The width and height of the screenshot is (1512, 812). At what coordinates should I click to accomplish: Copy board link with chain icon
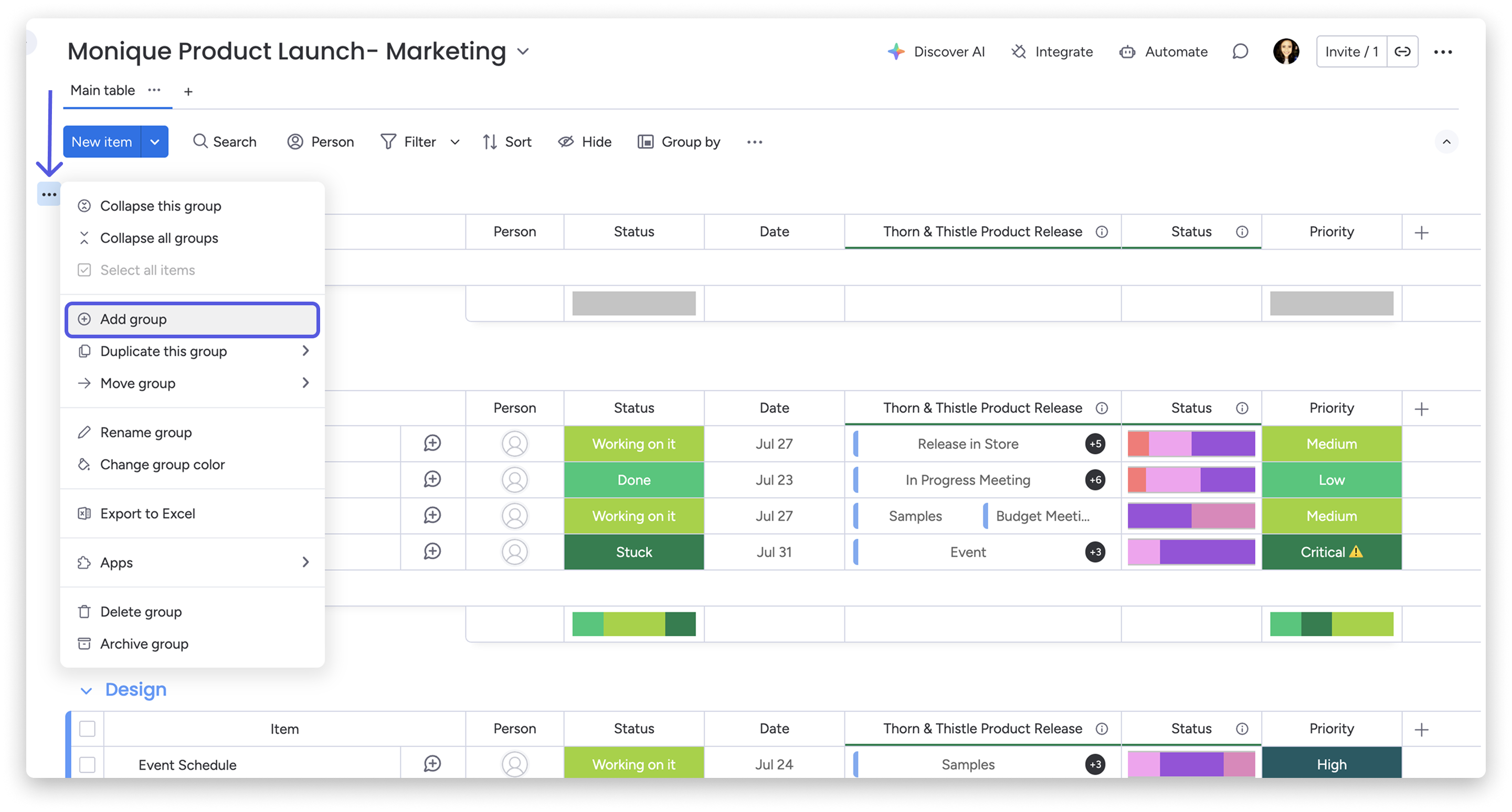coord(1402,51)
